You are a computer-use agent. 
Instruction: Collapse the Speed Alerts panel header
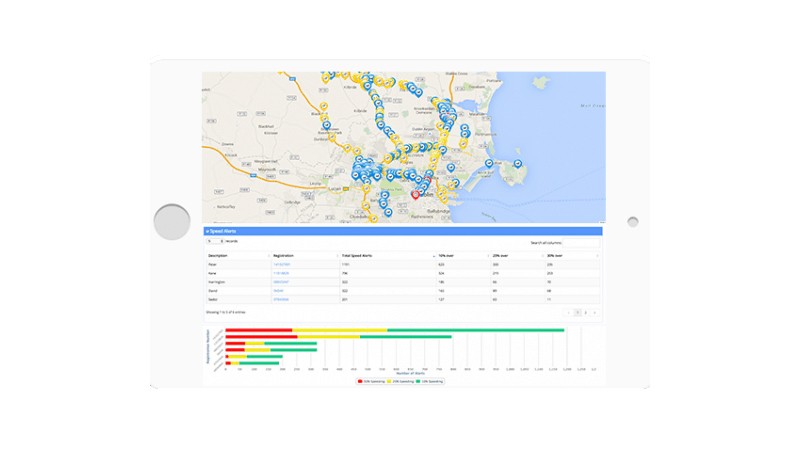point(222,231)
